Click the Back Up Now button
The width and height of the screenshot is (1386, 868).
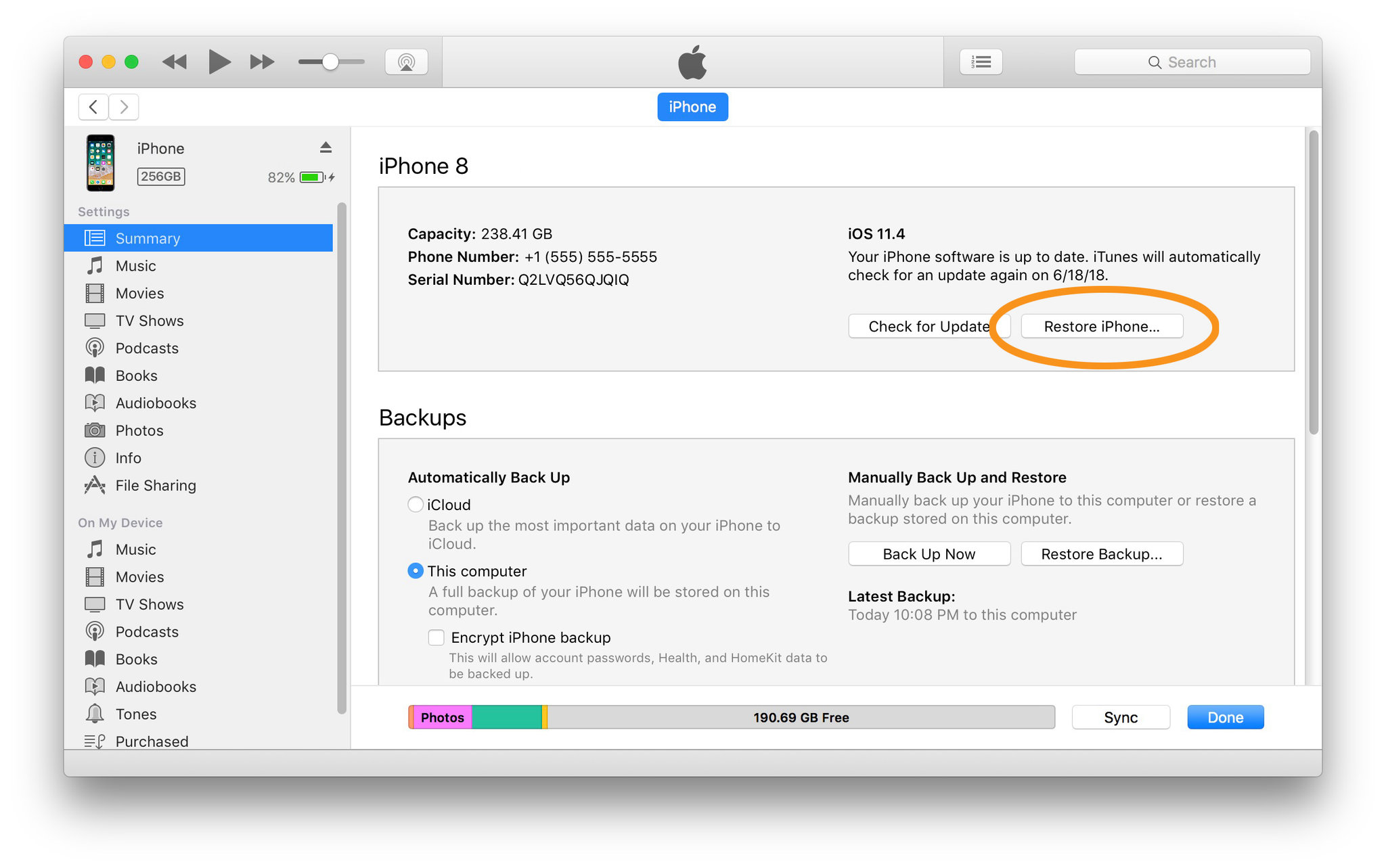pos(927,554)
